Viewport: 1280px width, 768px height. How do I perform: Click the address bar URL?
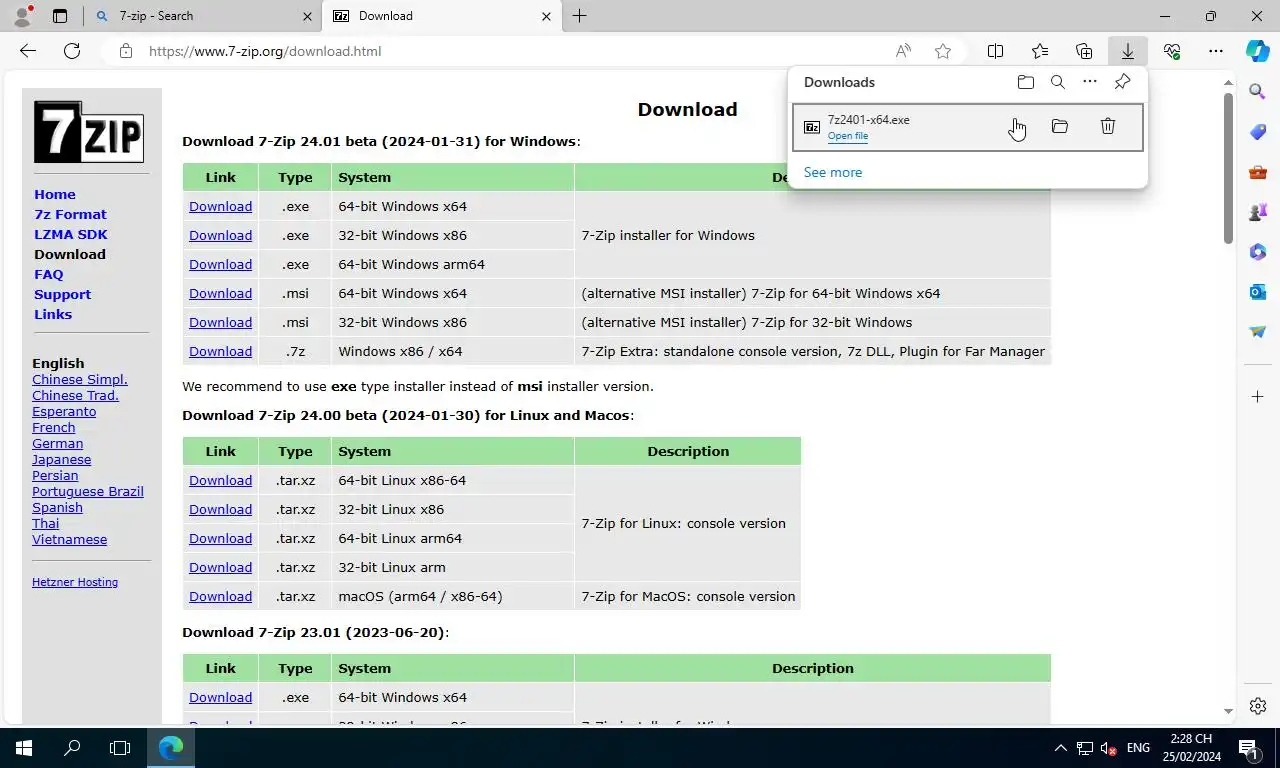click(265, 51)
